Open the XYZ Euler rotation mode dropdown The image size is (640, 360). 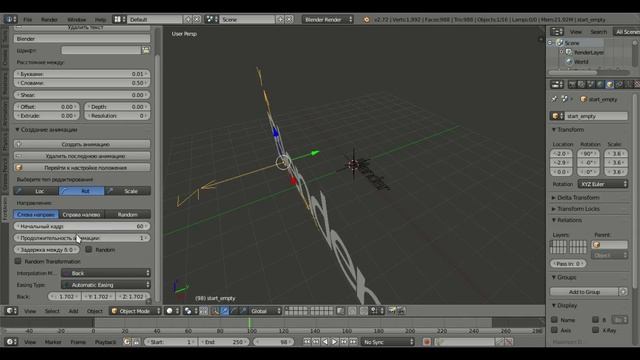(x=603, y=184)
